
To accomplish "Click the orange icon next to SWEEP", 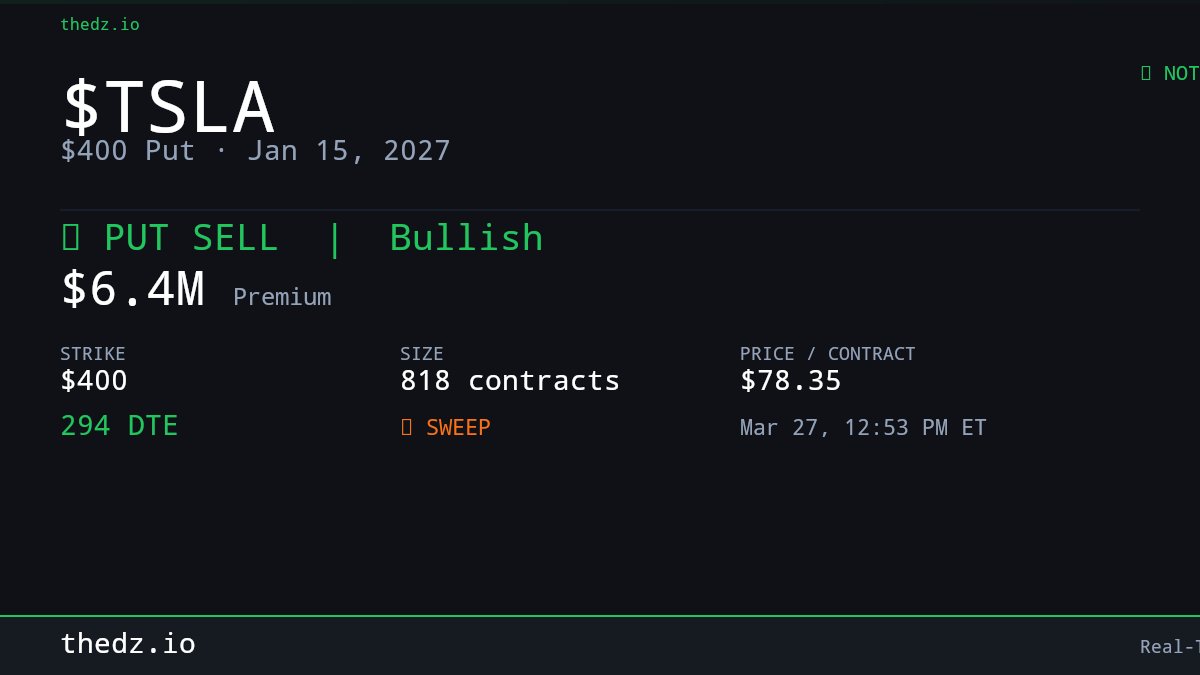I will 406,427.
